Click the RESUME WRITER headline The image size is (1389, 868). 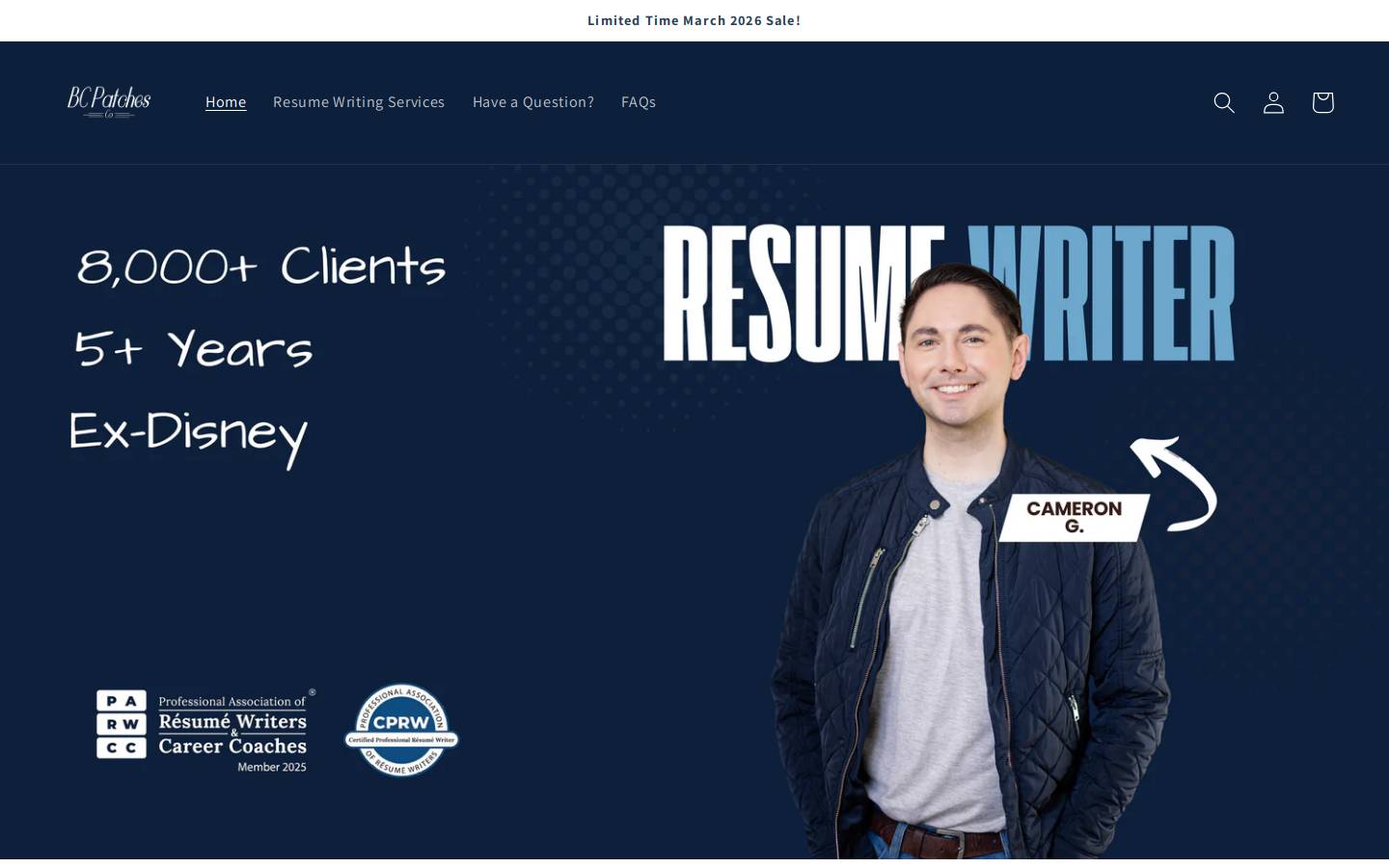(x=949, y=293)
